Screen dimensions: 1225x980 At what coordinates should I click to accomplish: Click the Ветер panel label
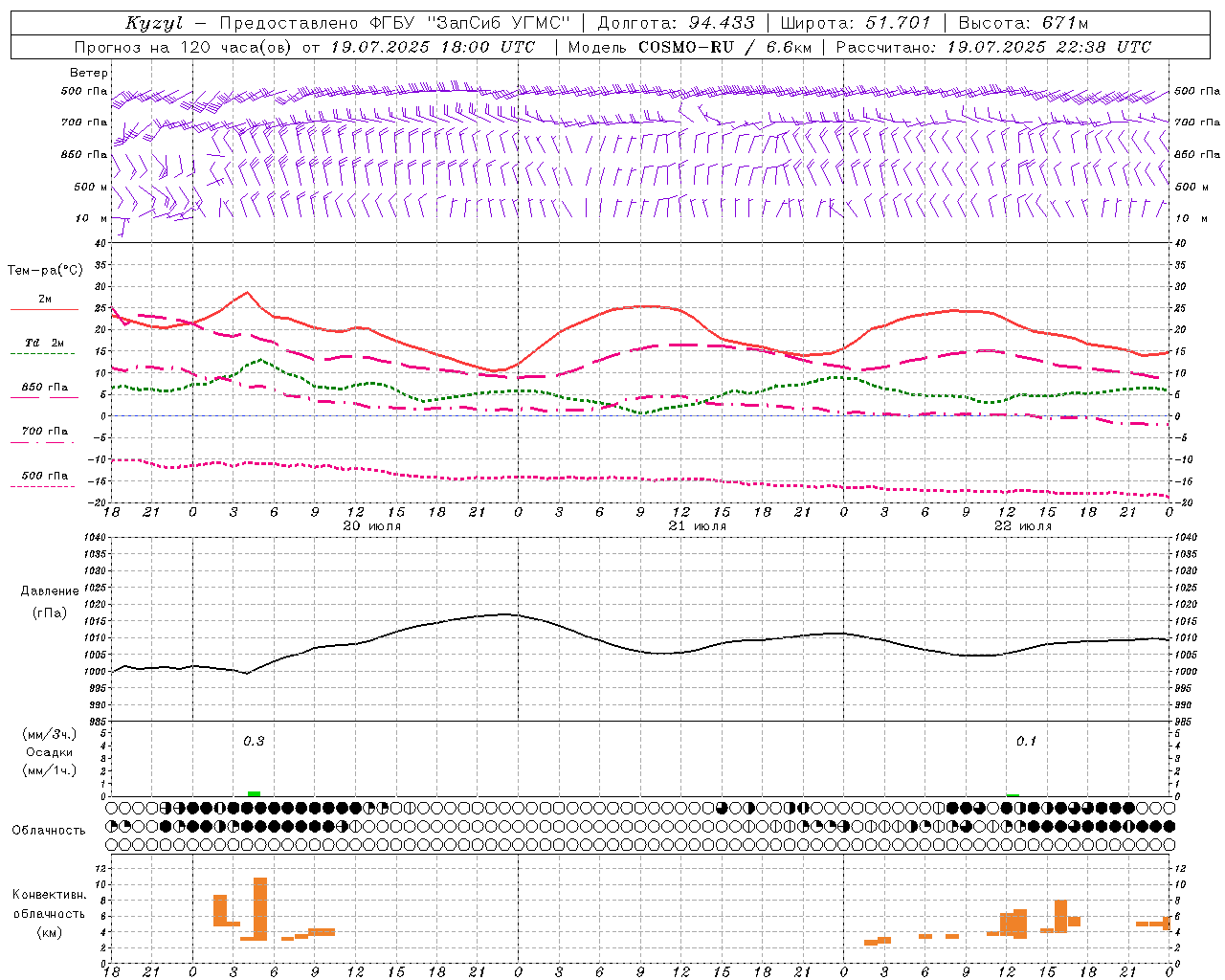pyautogui.click(x=89, y=73)
